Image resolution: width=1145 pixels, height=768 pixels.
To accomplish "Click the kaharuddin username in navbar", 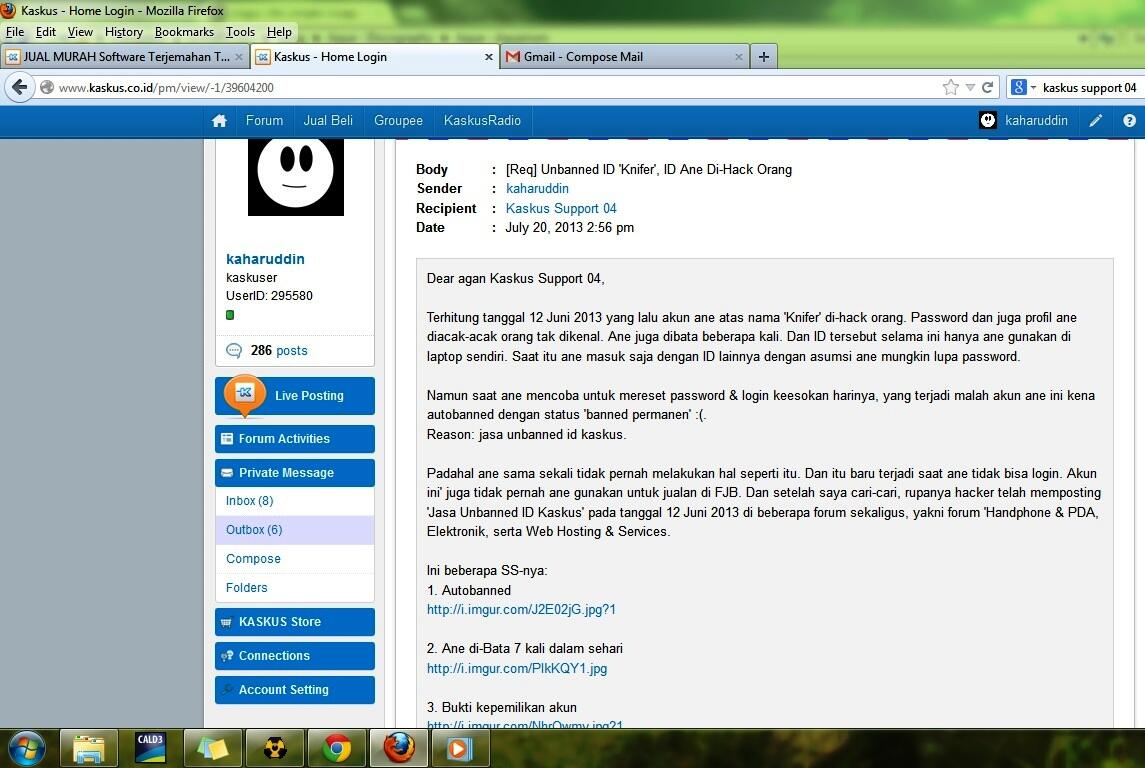I will click(x=1036, y=121).
